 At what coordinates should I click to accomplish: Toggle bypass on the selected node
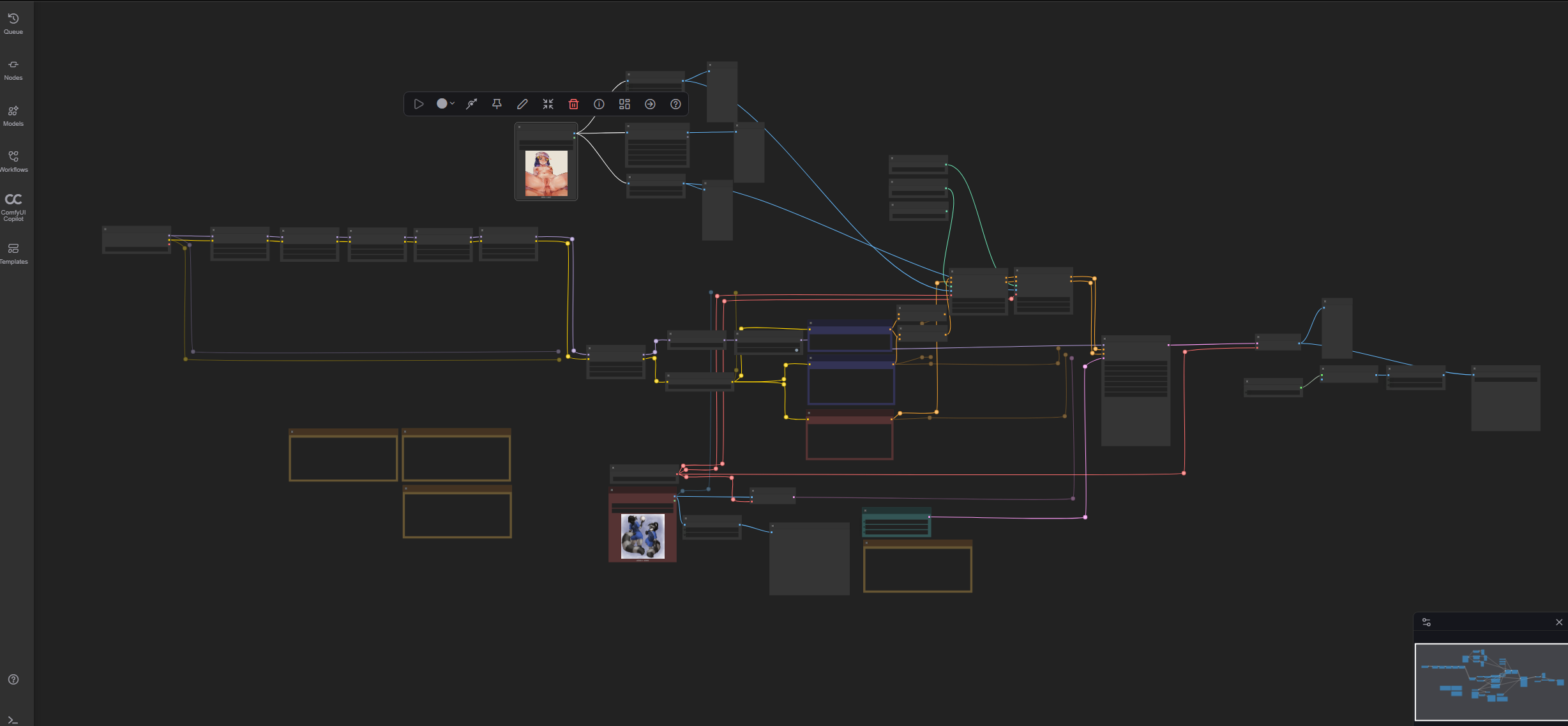click(x=471, y=104)
